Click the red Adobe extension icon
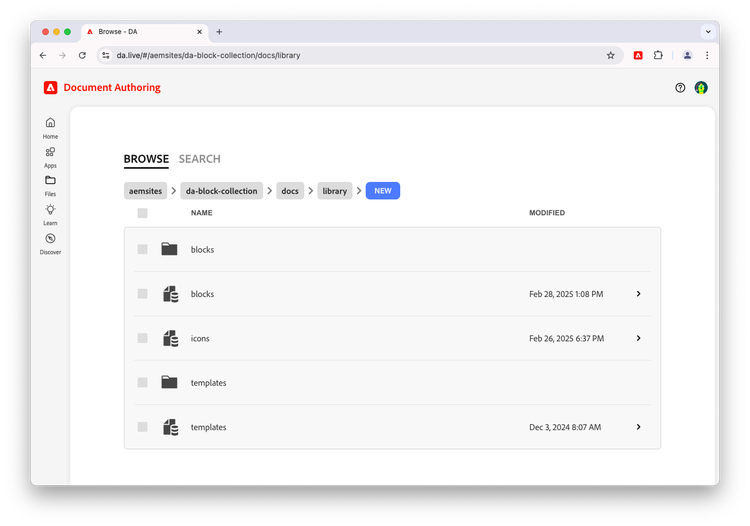The image size is (750, 526). click(638, 55)
